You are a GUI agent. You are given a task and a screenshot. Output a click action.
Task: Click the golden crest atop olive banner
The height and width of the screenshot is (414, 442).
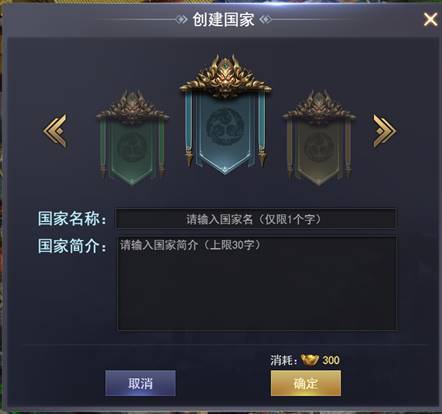[x=319, y=106]
